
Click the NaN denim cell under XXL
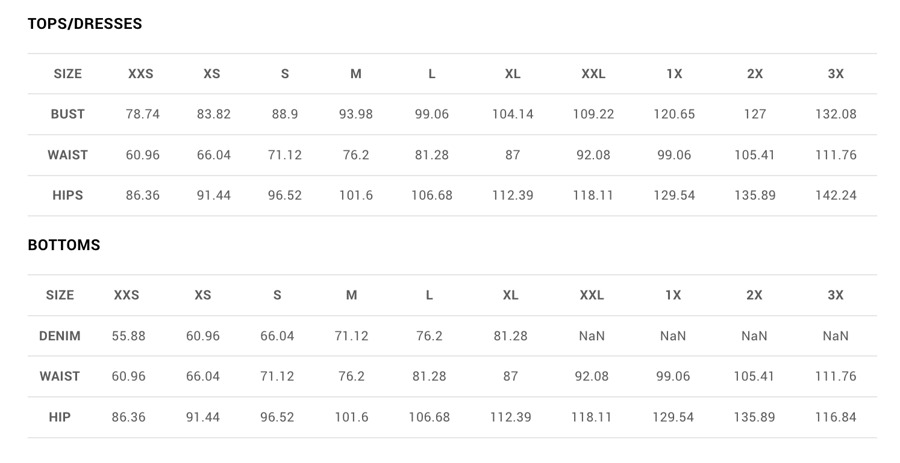pyautogui.click(x=591, y=336)
